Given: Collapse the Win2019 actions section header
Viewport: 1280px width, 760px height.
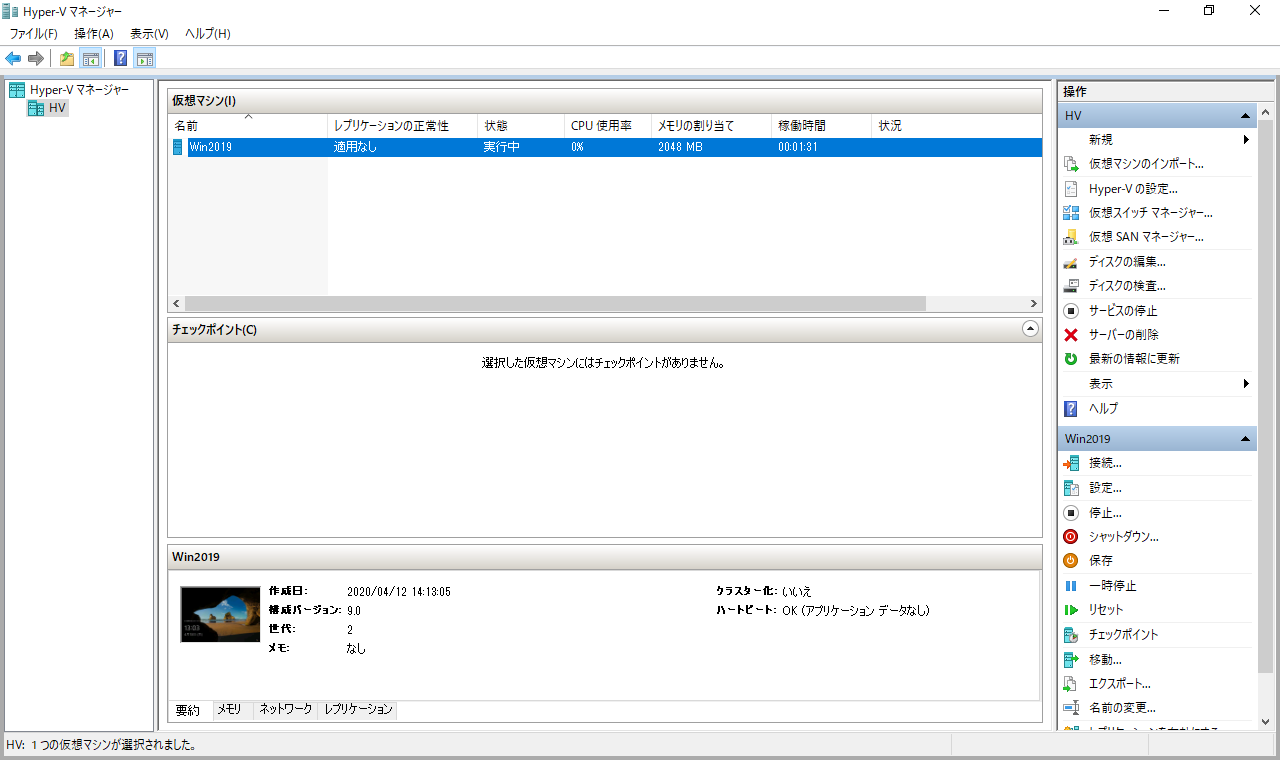Looking at the screenshot, I should pyautogui.click(x=1157, y=439).
